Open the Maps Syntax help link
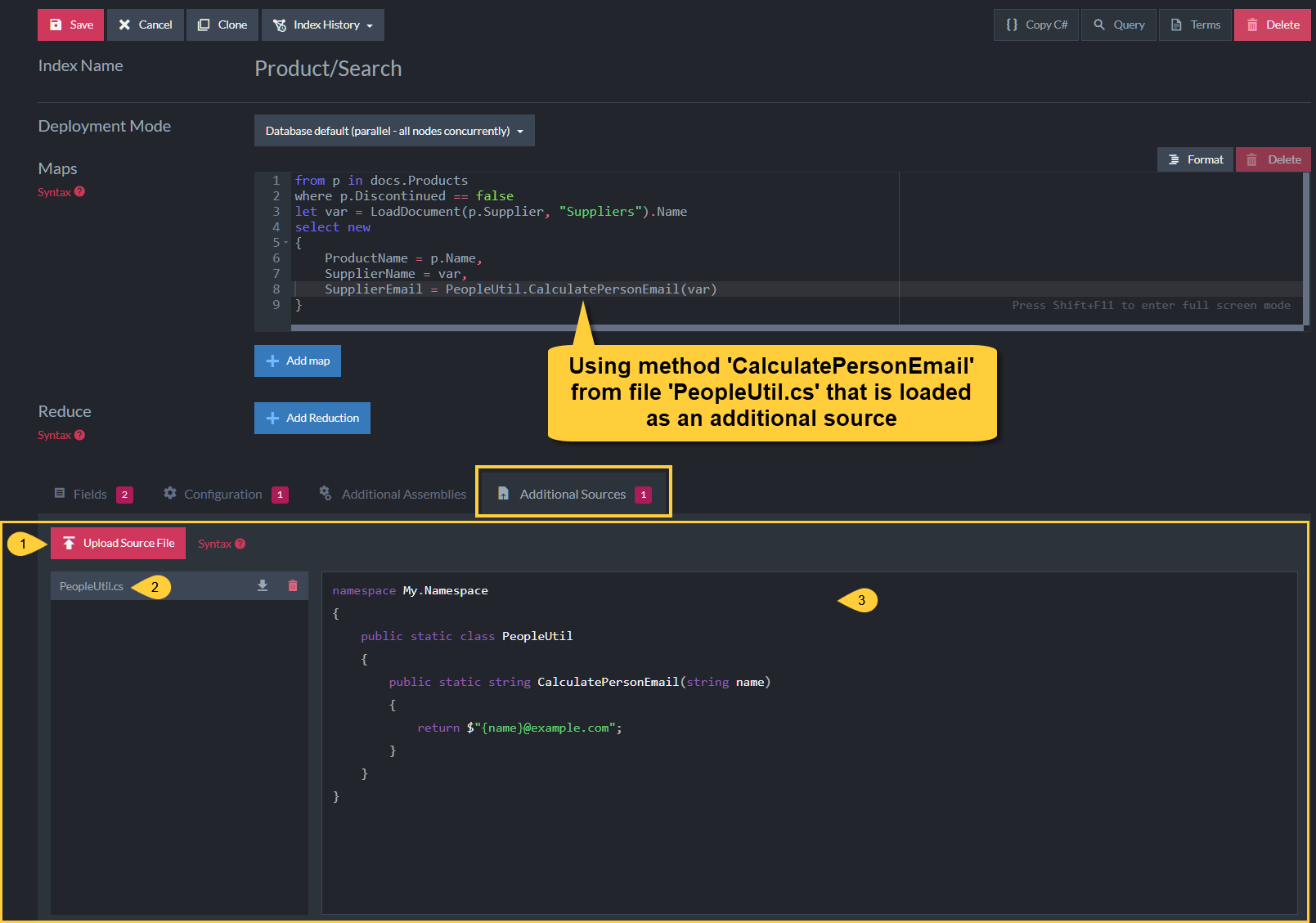The image size is (1316, 923). coord(61,192)
